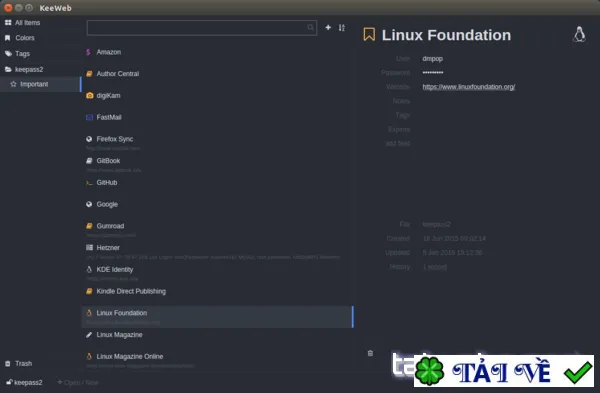Click the add field label
The width and height of the screenshot is (600, 393).
(398, 144)
